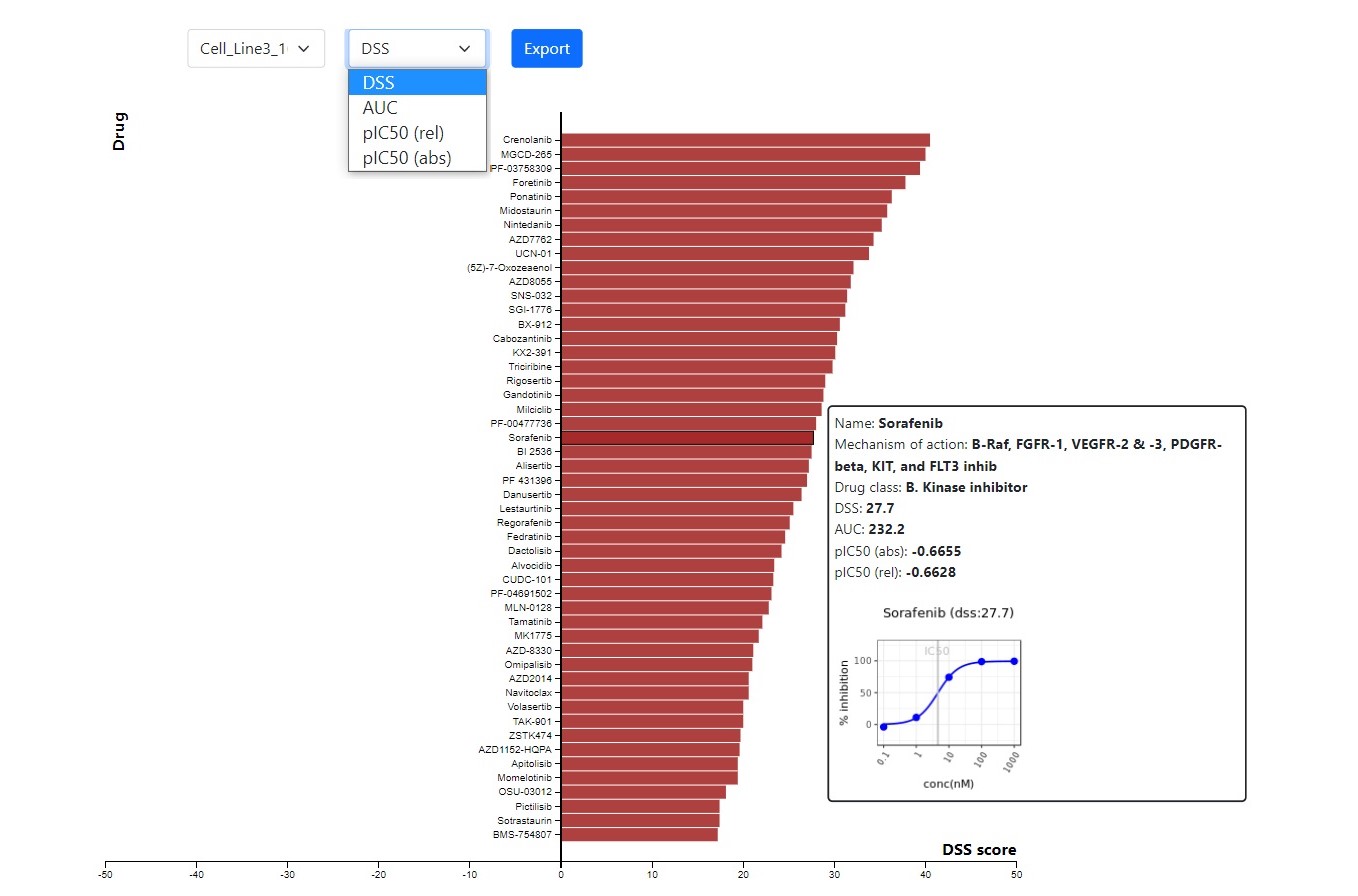The width and height of the screenshot is (1358, 896).
Task: Select the Navitoclax bar
Action: [x=655, y=692]
